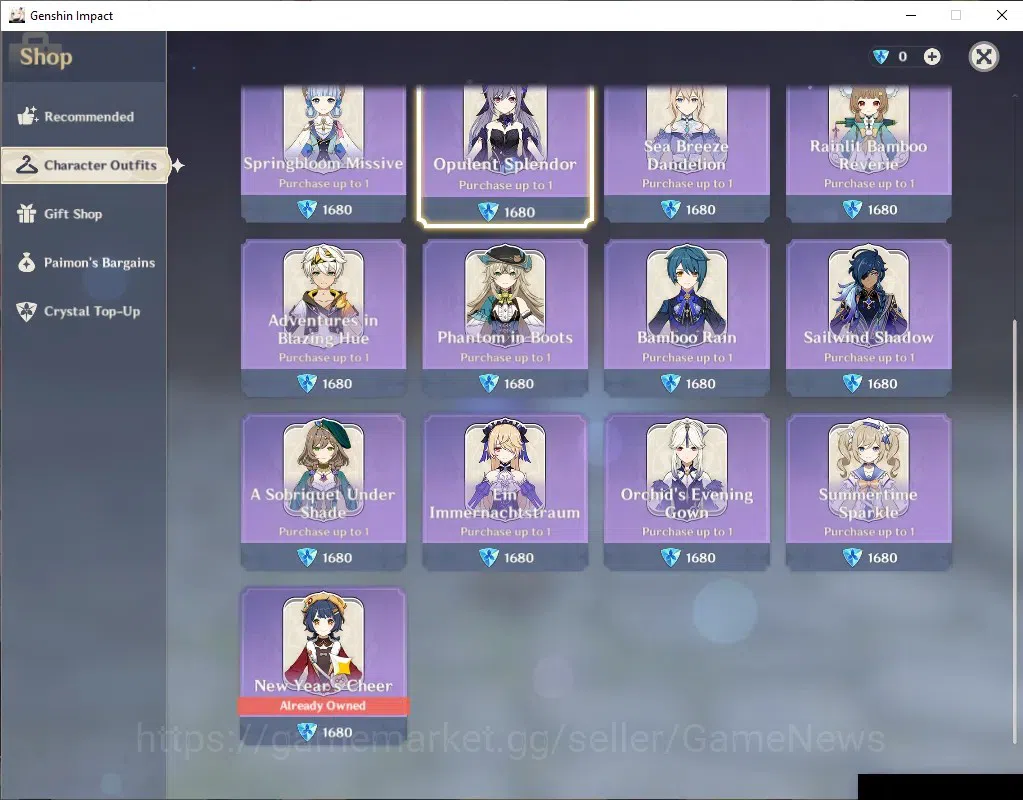The height and width of the screenshot is (800, 1023).
Task: Click the gift box icon
Action: 27,213
